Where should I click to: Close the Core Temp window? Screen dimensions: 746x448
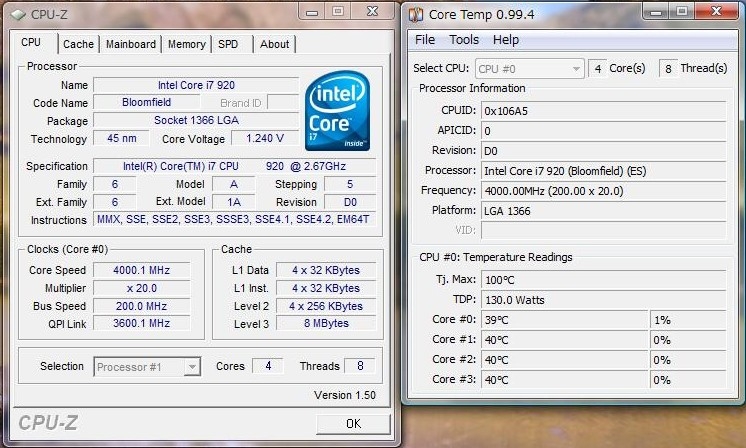click(717, 11)
